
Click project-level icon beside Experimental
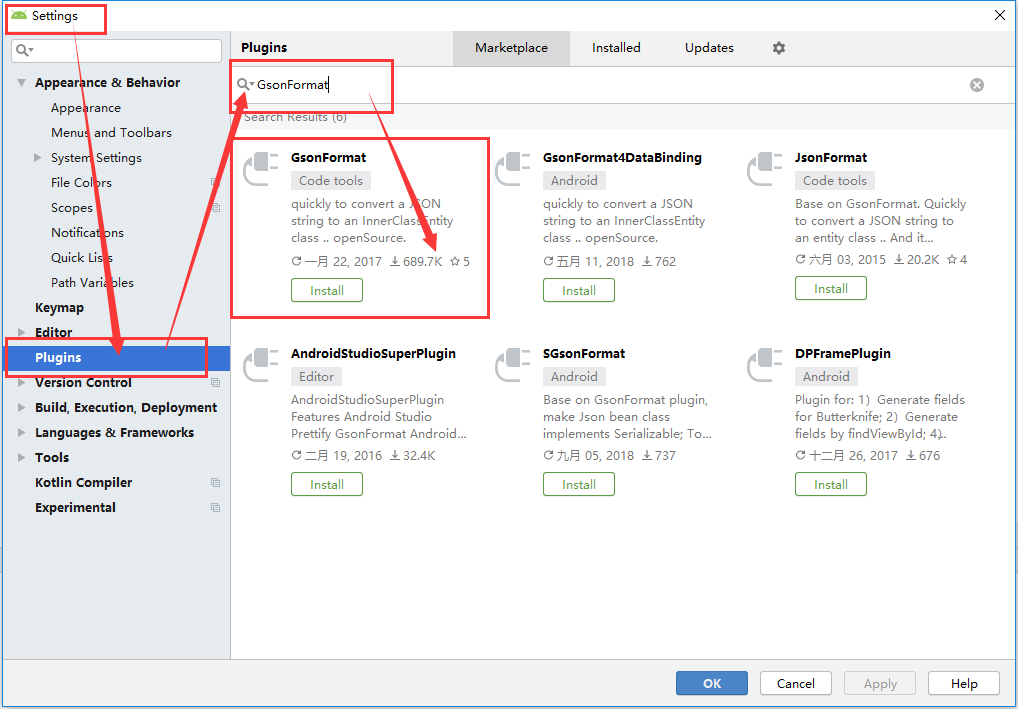point(216,508)
